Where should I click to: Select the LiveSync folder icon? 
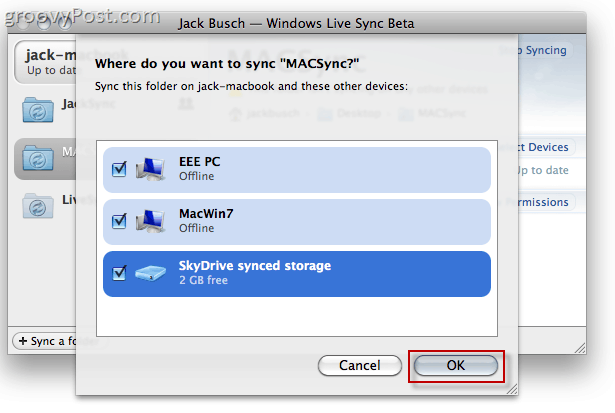pyautogui.click(x=38, y=206)
